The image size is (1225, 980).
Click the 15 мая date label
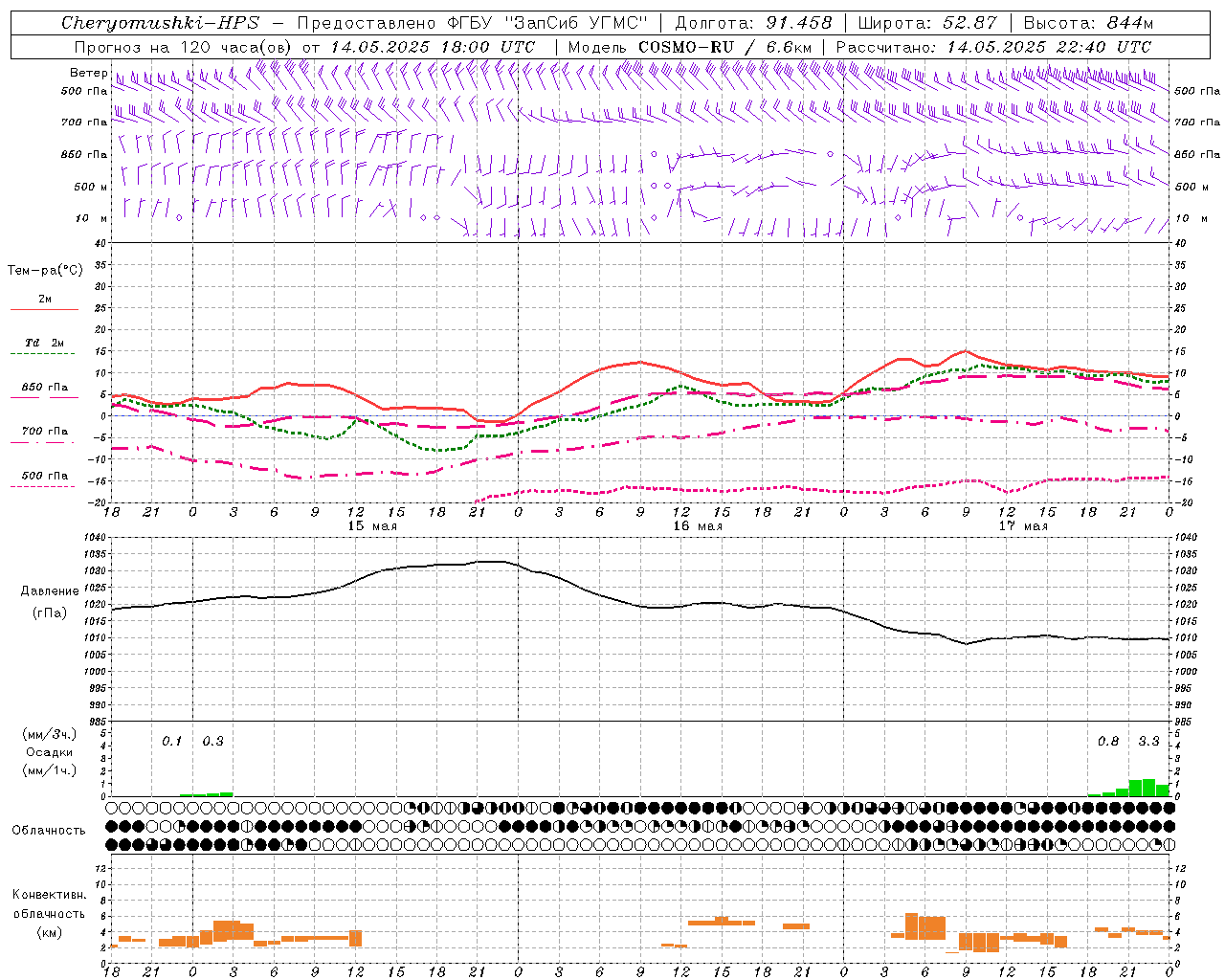[371, 526]
